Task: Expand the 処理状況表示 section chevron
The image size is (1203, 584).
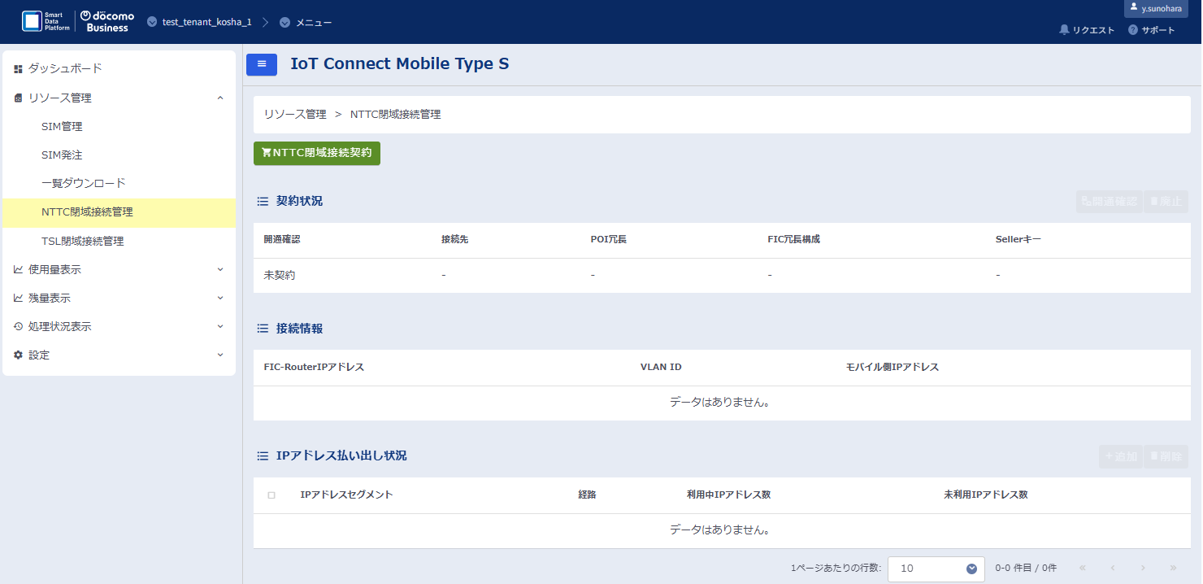Action: tap(220, 327)
